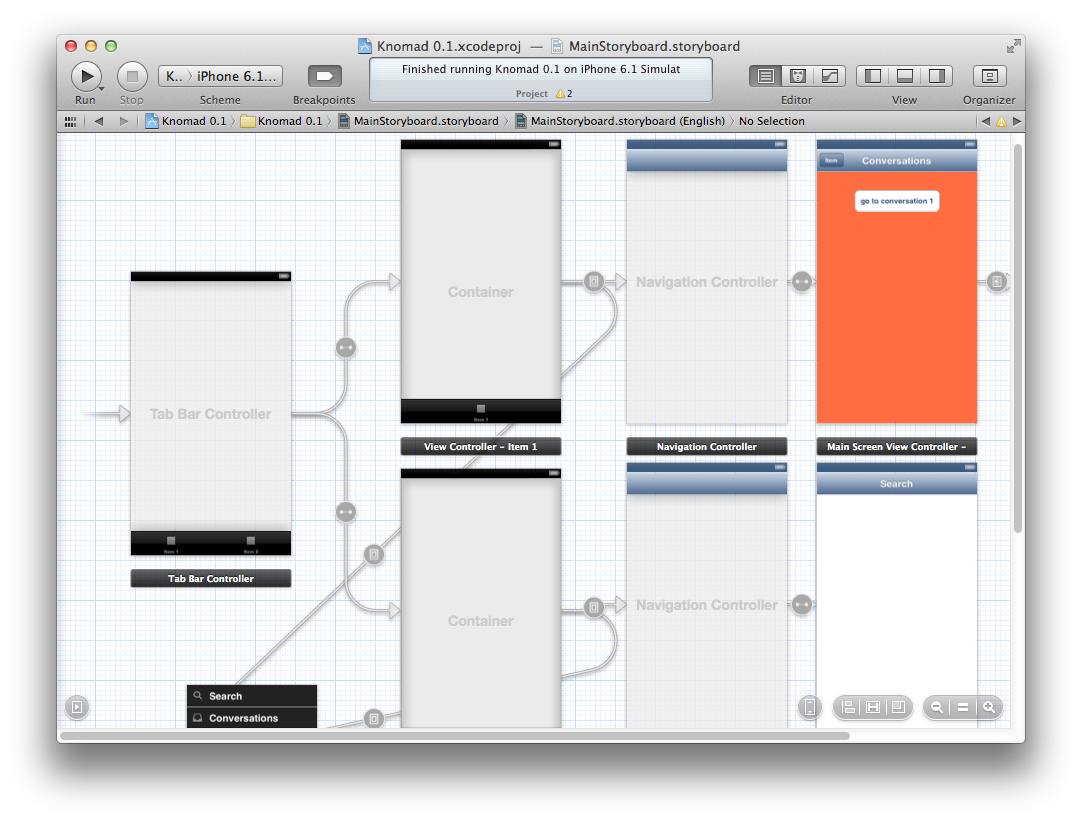The image size is (1082, 822).
Task: Go back in jump bar history
Action: point(99,121)
